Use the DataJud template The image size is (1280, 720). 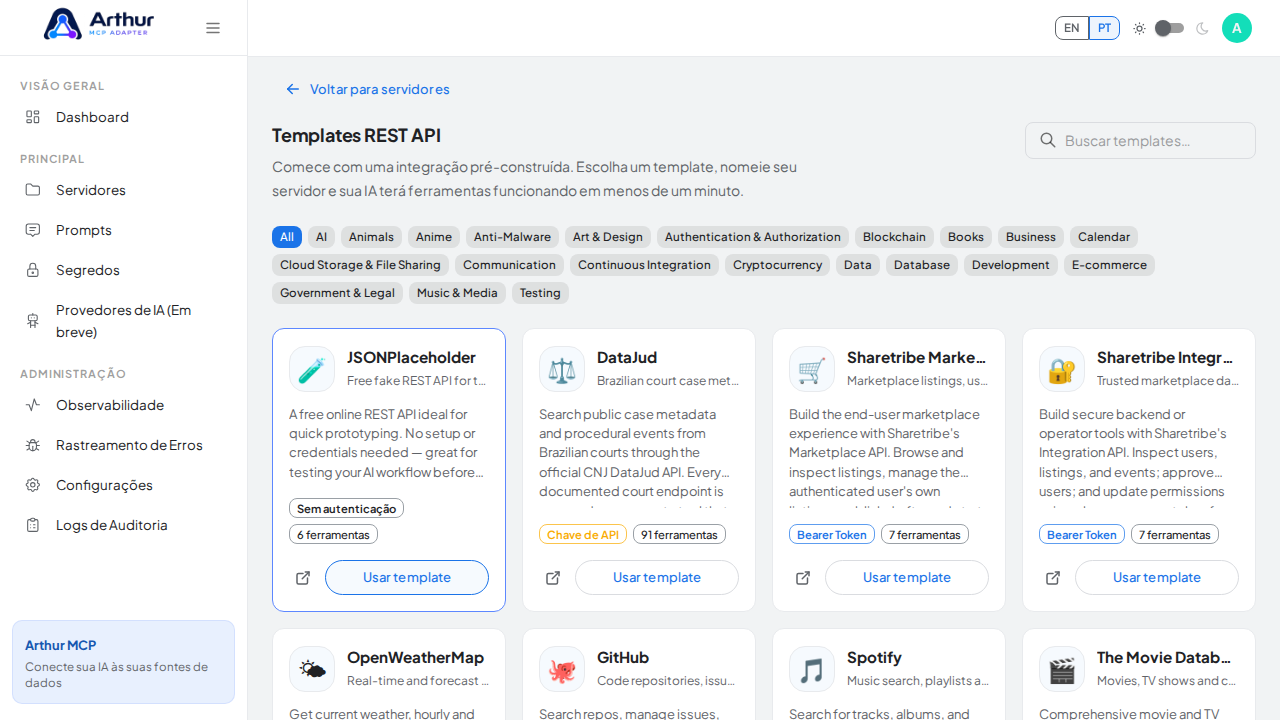[x=657, y=578]
